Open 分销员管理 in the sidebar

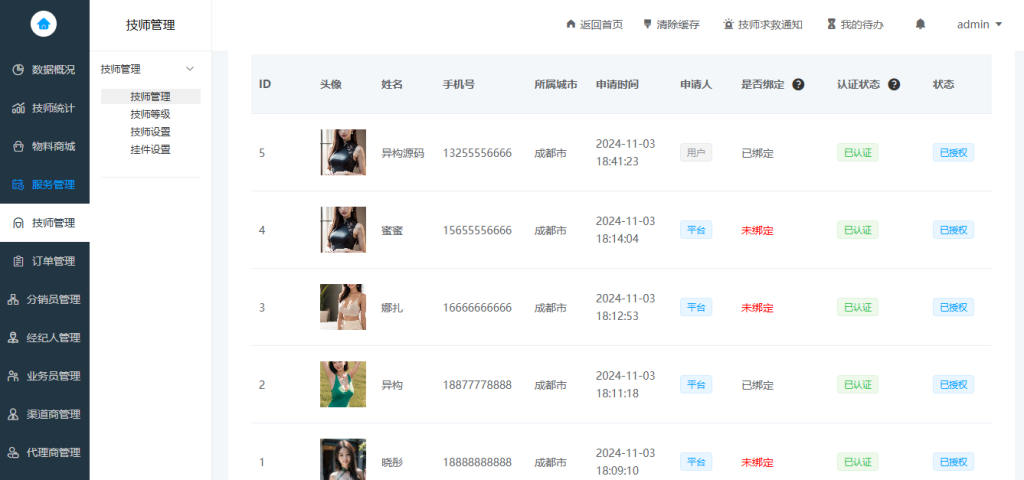[44, 299]
